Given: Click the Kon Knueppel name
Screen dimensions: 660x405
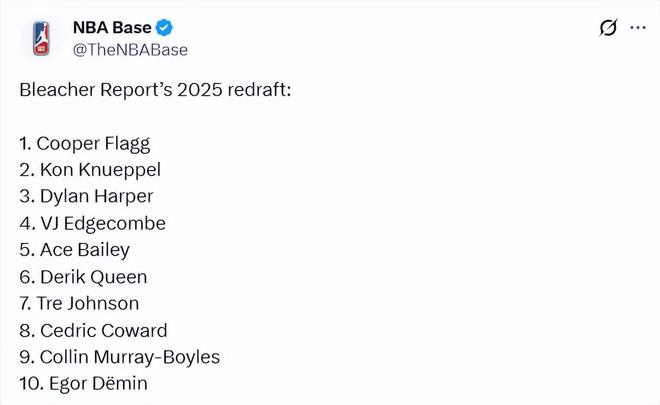Looking at the screenshot, I should tap(100, 170).
